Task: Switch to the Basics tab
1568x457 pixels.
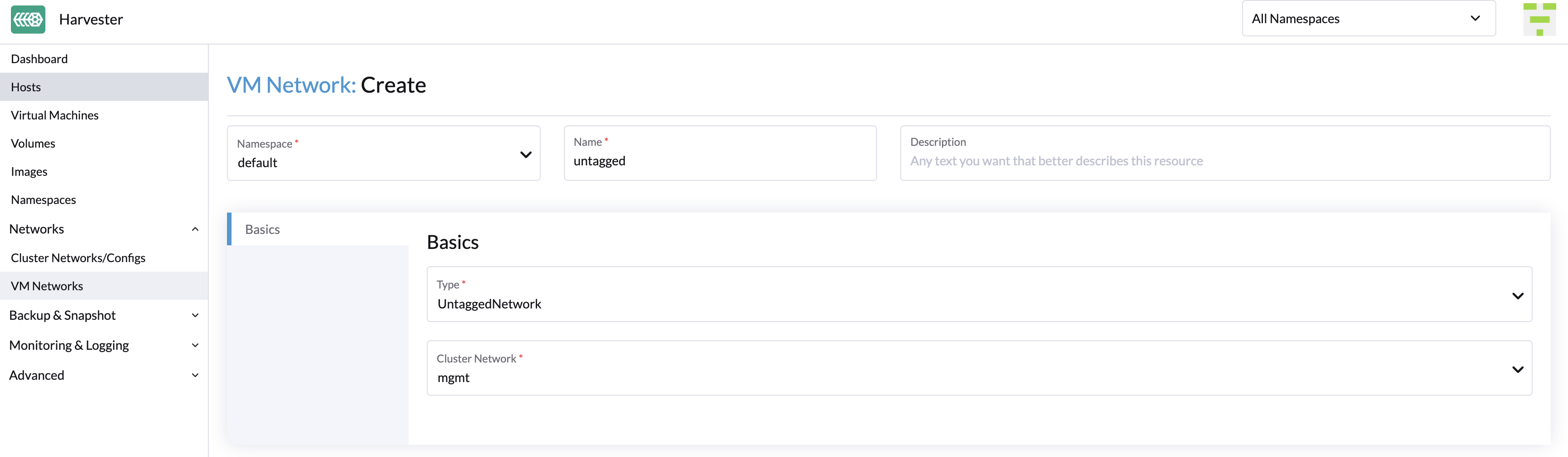Action: [x=262, y=229]
